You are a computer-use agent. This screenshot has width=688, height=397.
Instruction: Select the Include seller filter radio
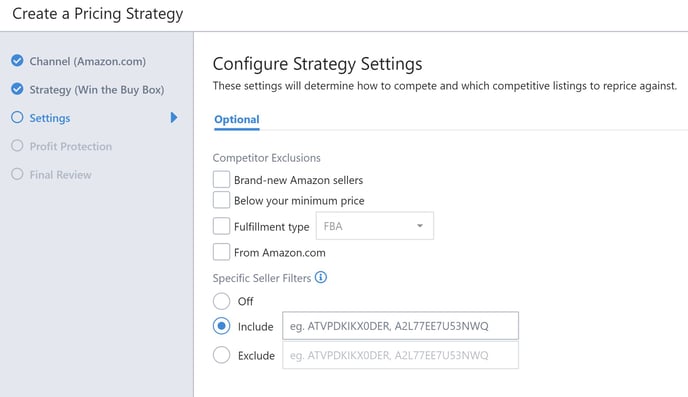pyautogui.click(x=221, y=326)
